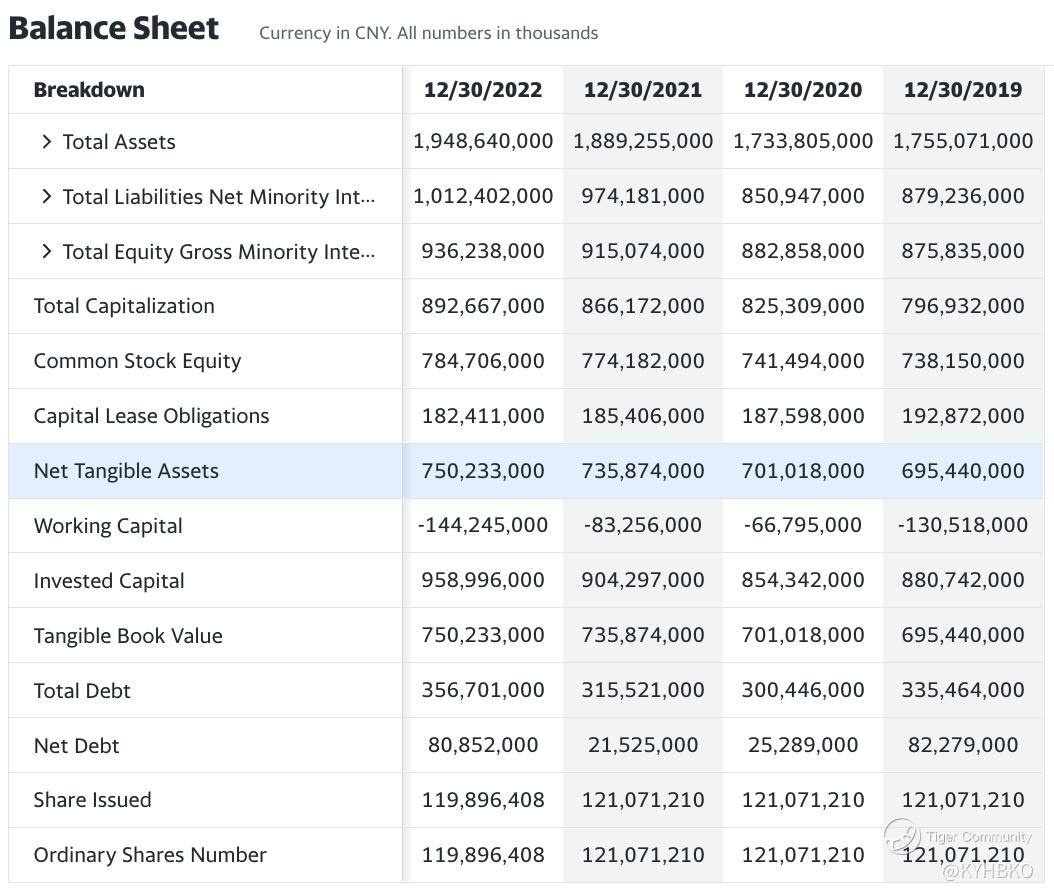
Task: Click the 12/30/2019 column header
Action: click(x=963, y=90)
